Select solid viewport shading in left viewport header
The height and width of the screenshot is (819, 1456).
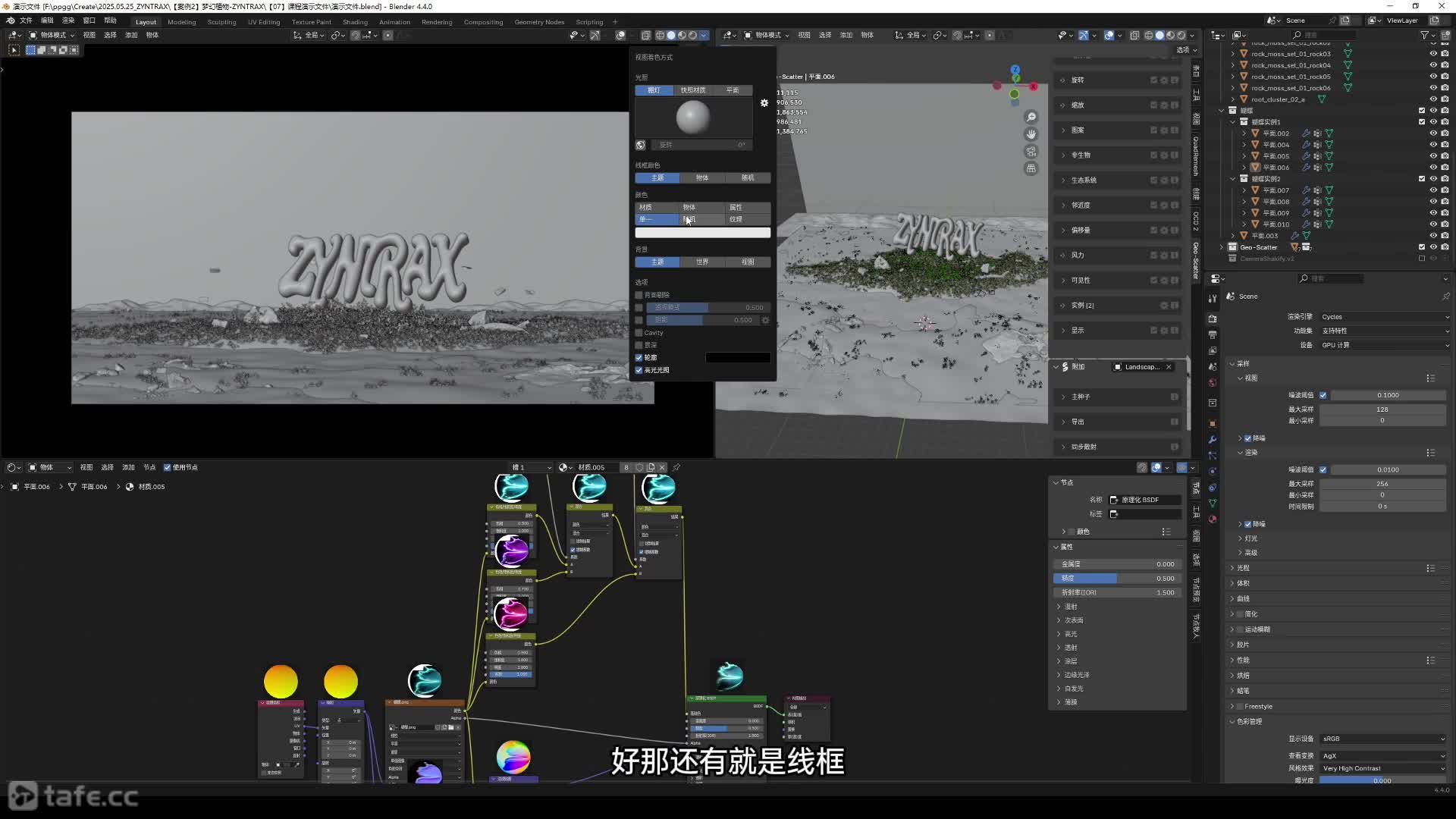pyautogui.click(x=670, y=35)
